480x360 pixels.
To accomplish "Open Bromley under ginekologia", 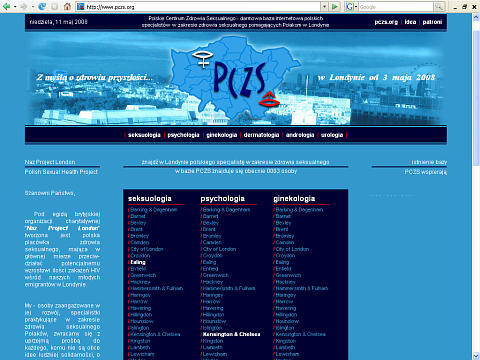I will pyautogui.click(x=285, y=236).
